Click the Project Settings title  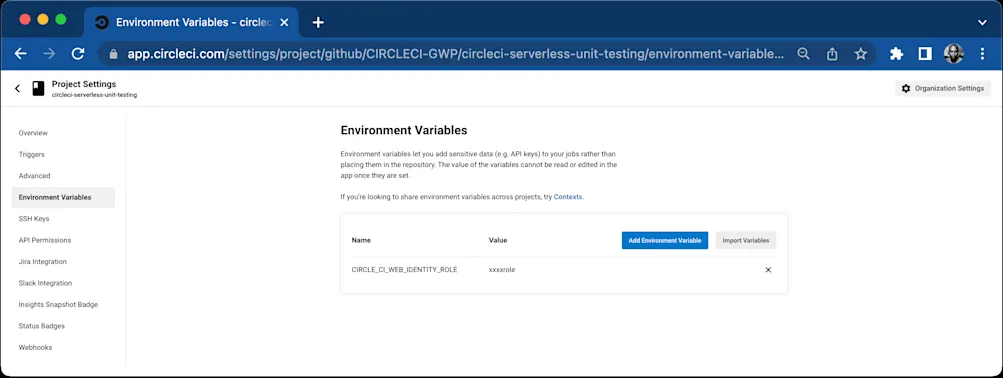(84, 84)
